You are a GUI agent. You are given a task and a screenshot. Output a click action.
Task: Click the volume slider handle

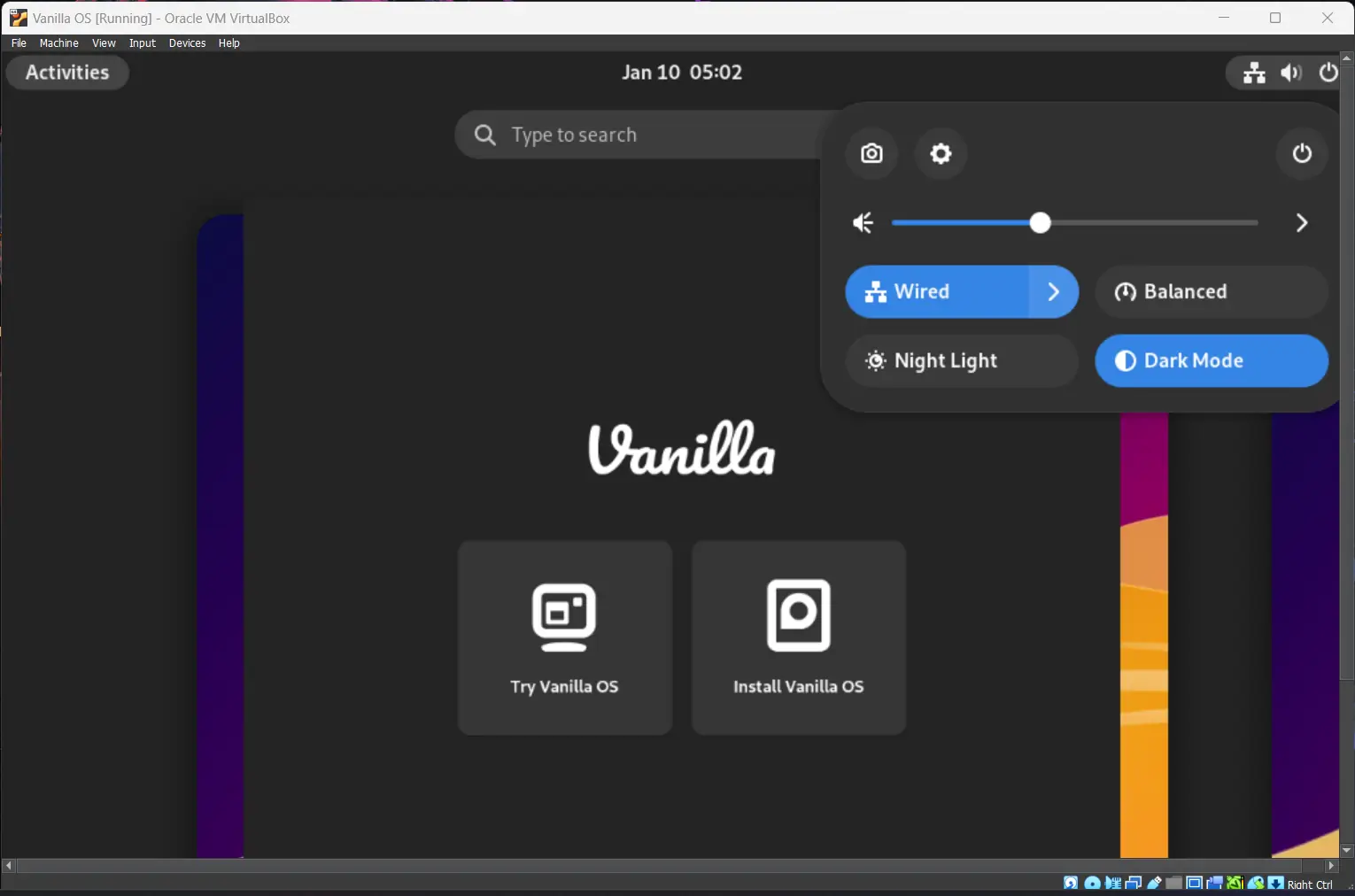coord(1041,223)
